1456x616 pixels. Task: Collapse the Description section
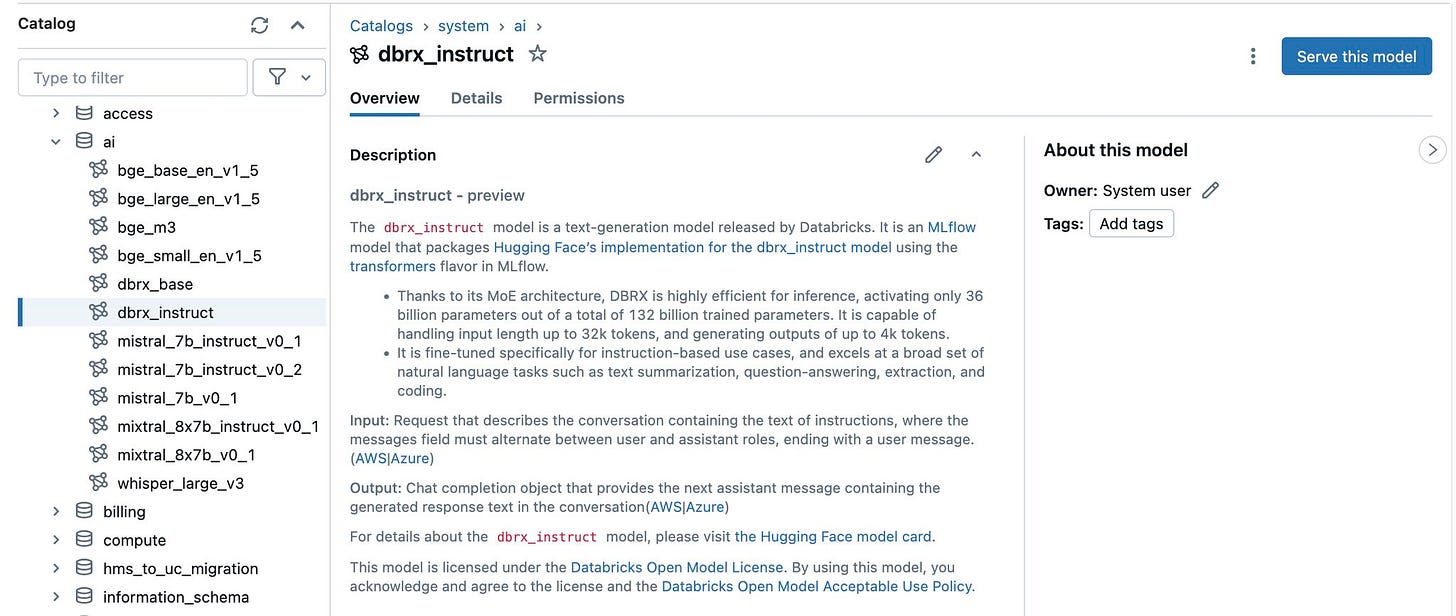tap(977, 155)
